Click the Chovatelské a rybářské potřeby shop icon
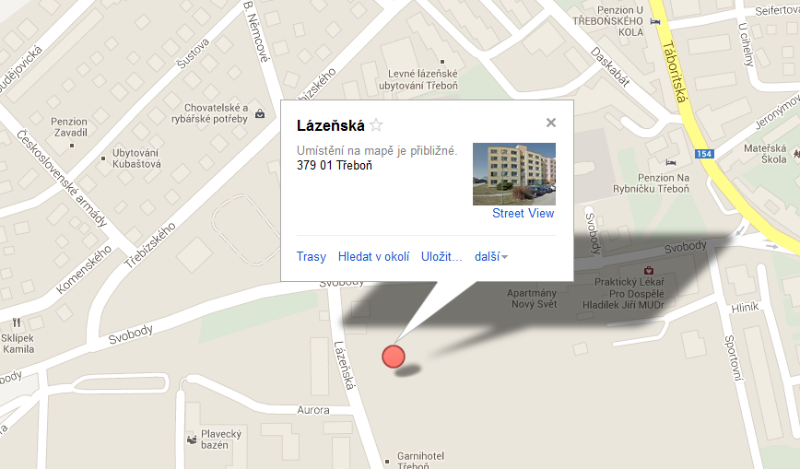This screenshot has width=800, height=469. [260, 113]
